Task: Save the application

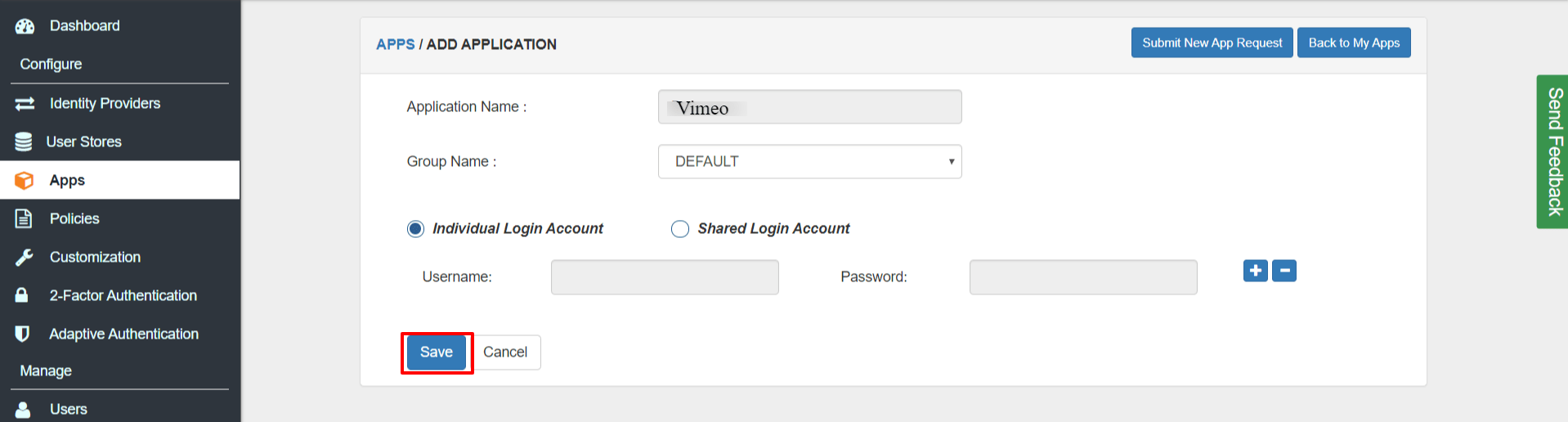Action: click(x=437, y=352)
